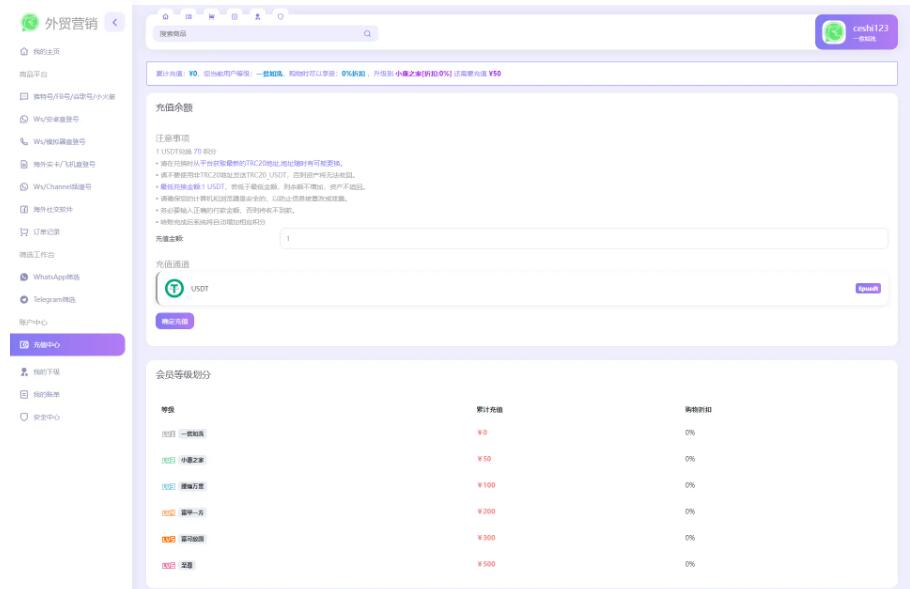Open the shopping cart icon in the top toolbar
The width and height of the screenshot is (910, 589).
click(211, 17)
